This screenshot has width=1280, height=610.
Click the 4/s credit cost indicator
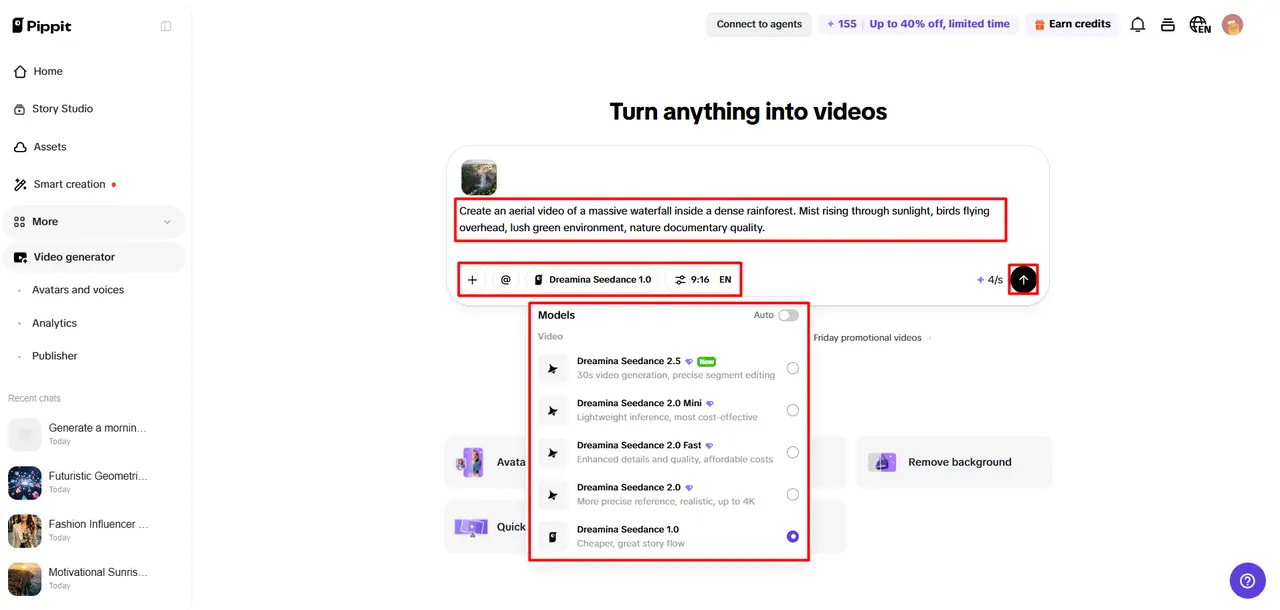tap(990, 280)
